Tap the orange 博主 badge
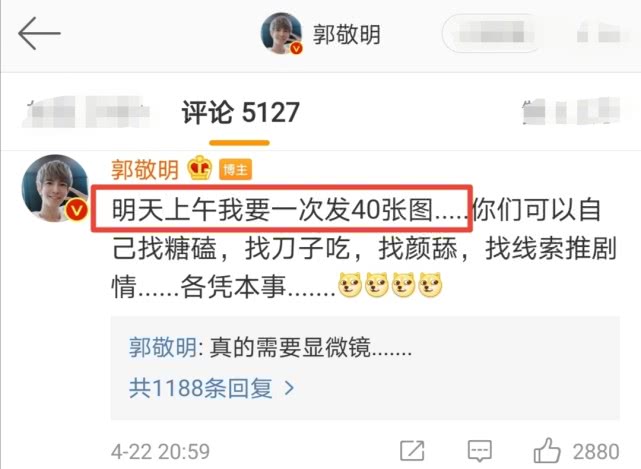Screen dimensions: 641x469 pyautogui.click(x=235, y=169)
